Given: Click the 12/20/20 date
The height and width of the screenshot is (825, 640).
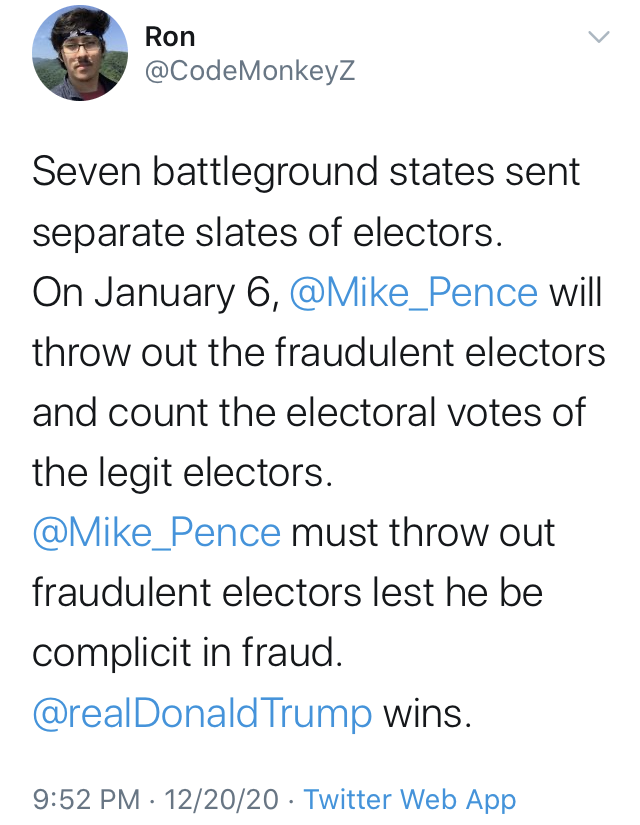Looking at the screenshot, I should (x=221, y=799).
